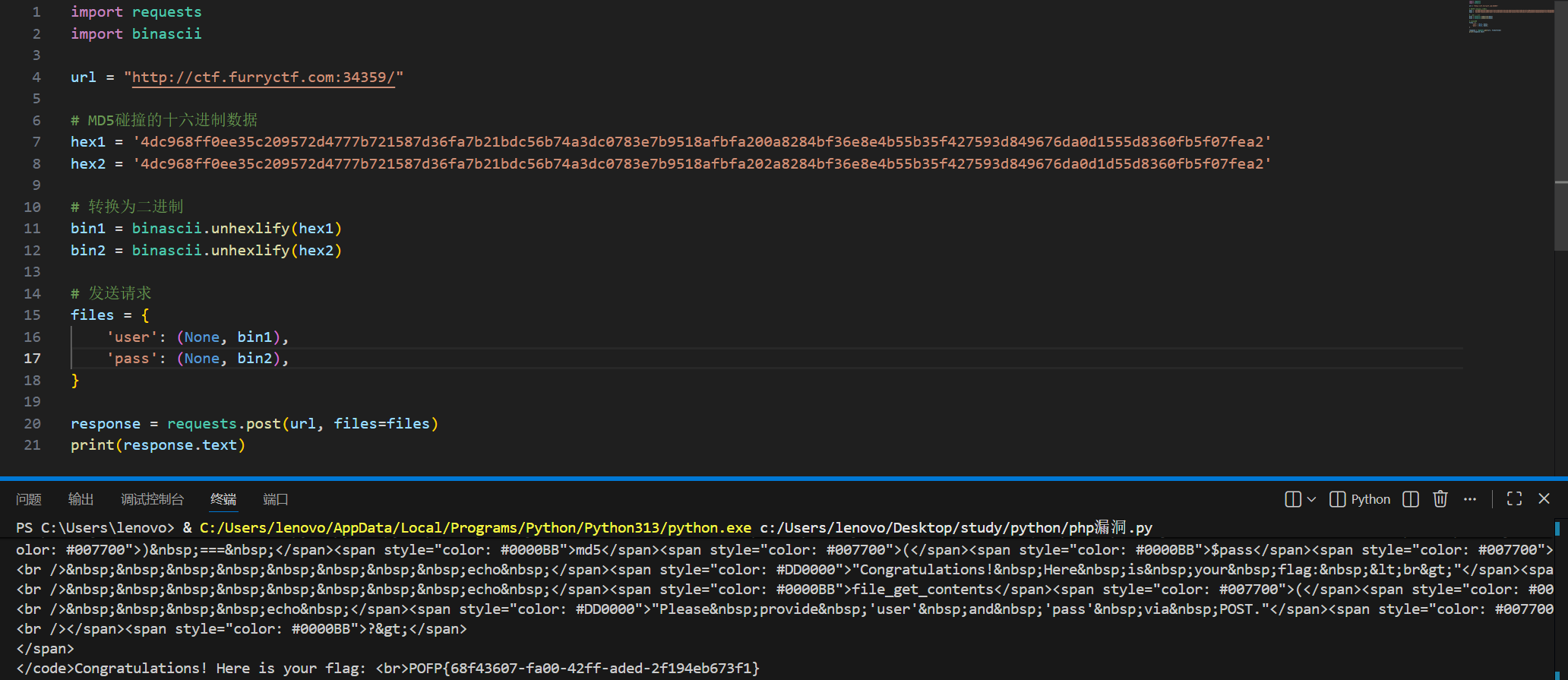The width and height of the screenshot is (1568, 680).
Task: Select the 终端 (Terminal) tab
Action: [x=223, y=499]
